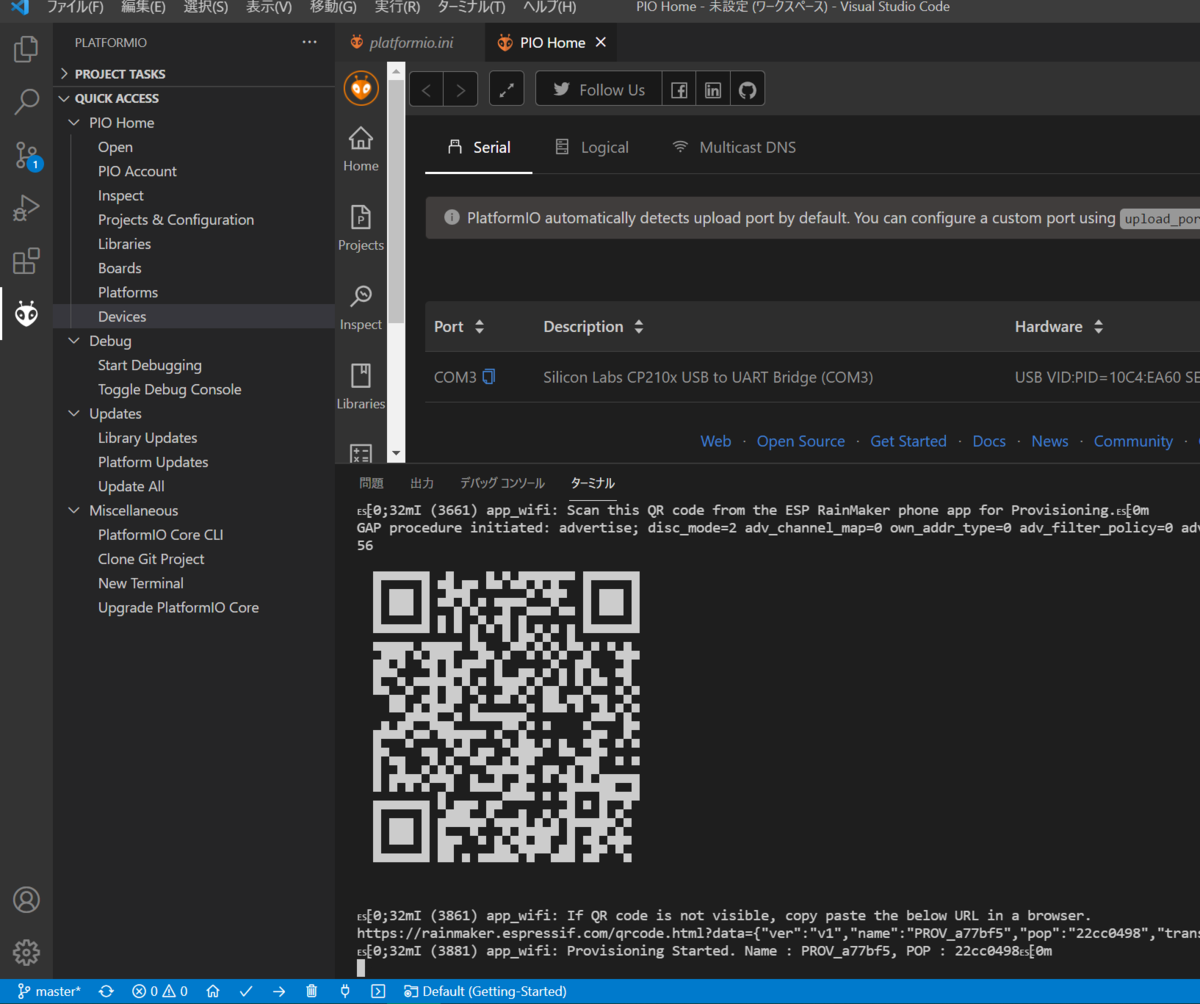This screenshot has width=1200, height=1004.
Task: Click the expand fullscreen arrows button
Action: tap(506, 90)
